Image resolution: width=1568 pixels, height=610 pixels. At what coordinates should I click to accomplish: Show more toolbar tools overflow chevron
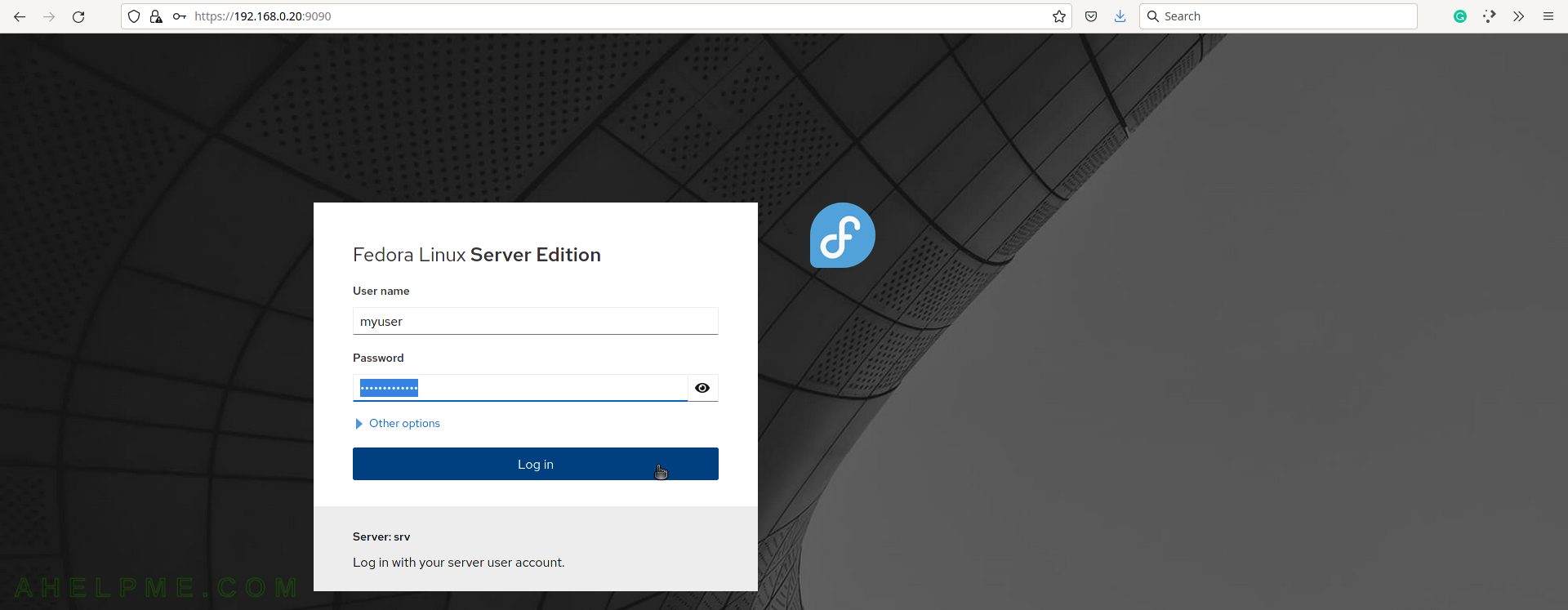(x=1519, y=16)
